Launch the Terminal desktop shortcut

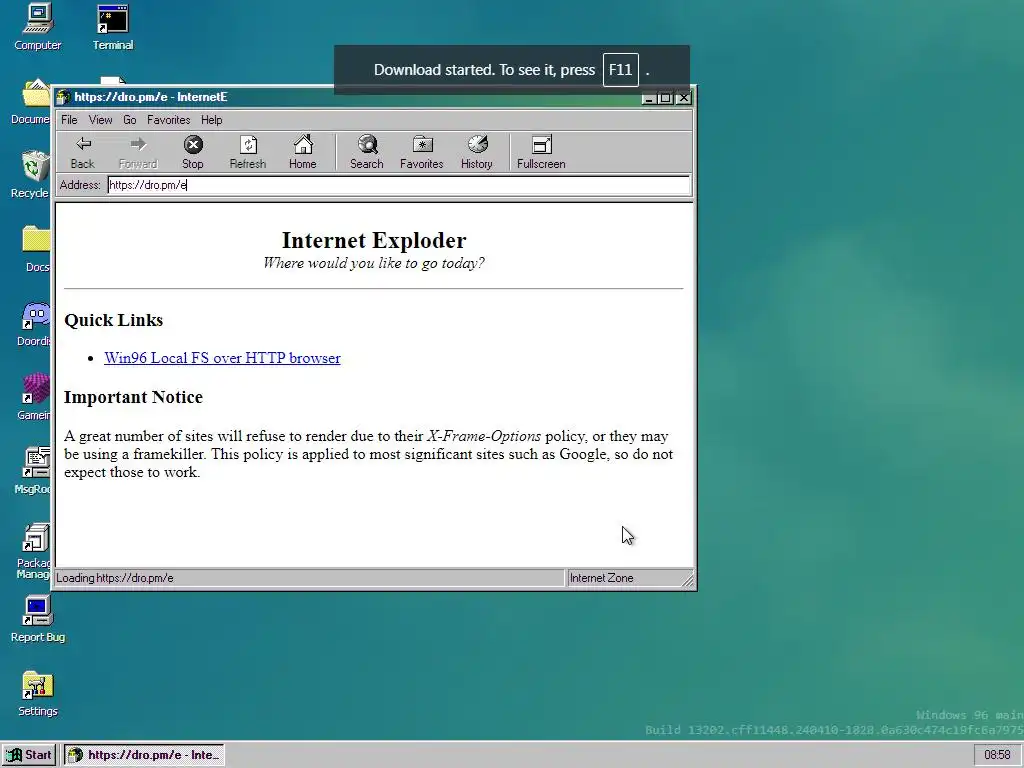[113, 27]
